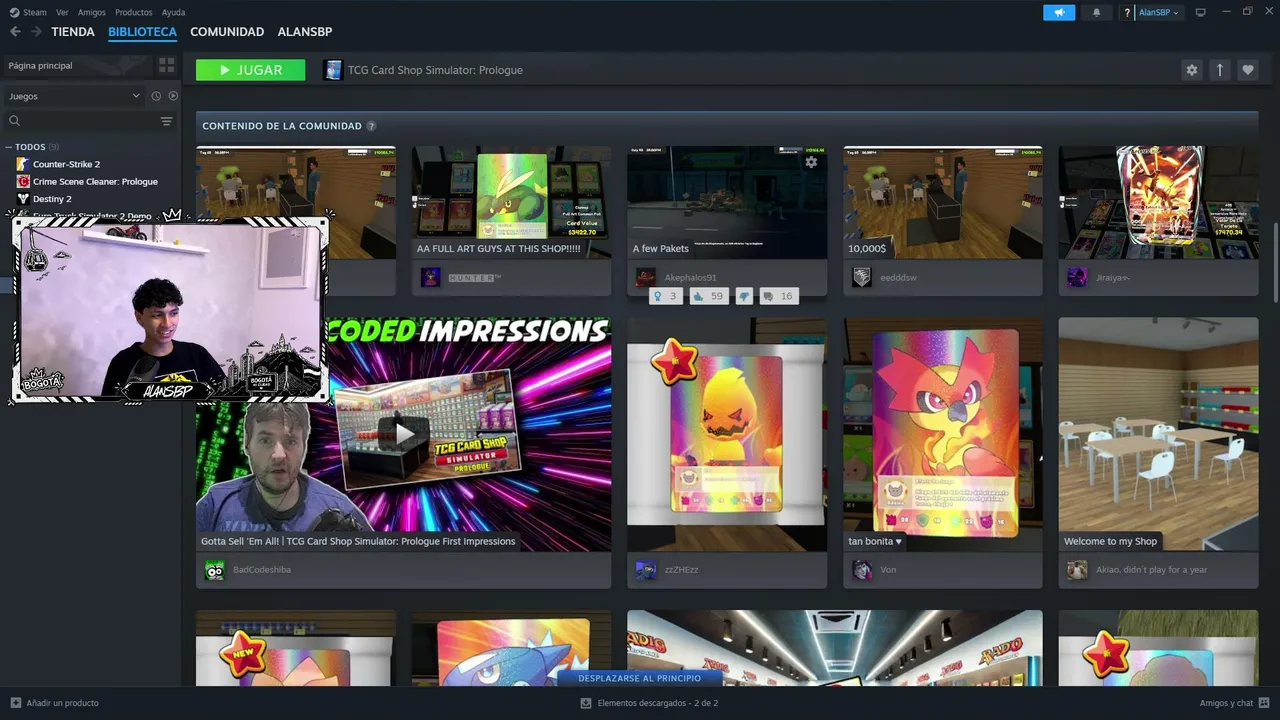Click the help icon beside CONTENIDO DE LA COMUNIDAD
This screenshot has height=720, width=1280.
(371, 126)
